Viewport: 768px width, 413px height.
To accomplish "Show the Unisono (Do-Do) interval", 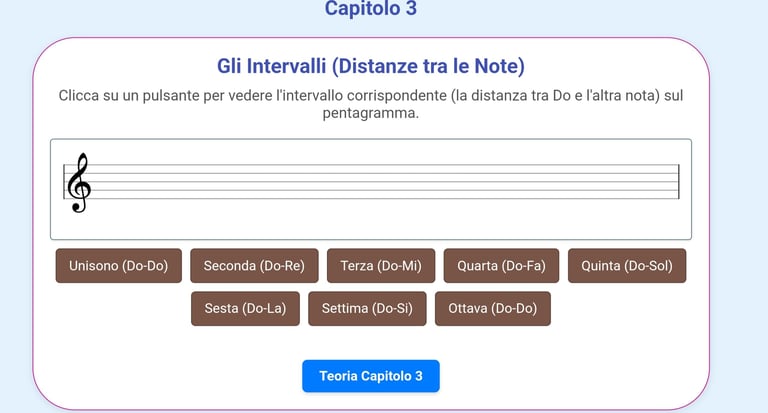I will coord(119,266).
